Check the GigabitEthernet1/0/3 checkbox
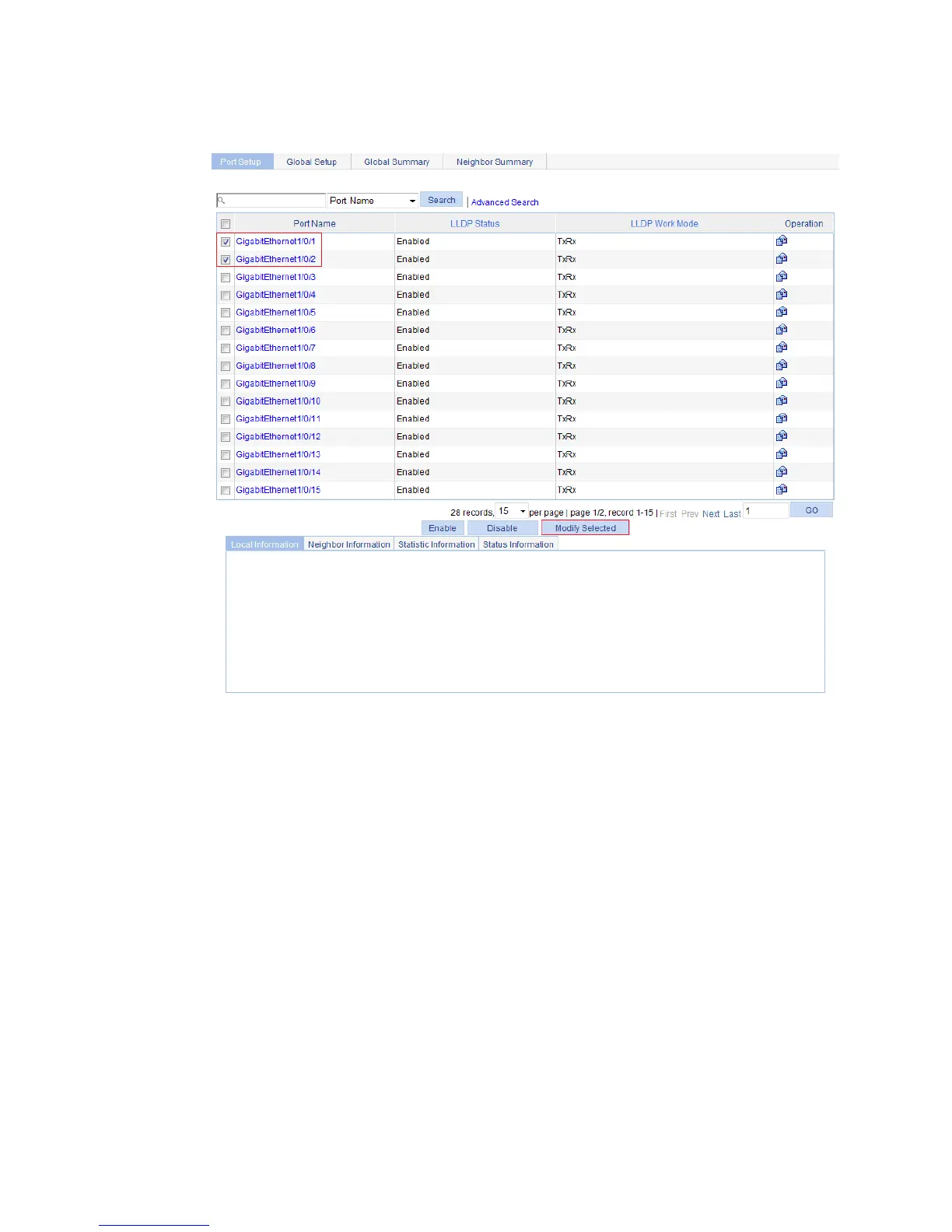Viewport: 952px width, 1232px height. point(226,278)
